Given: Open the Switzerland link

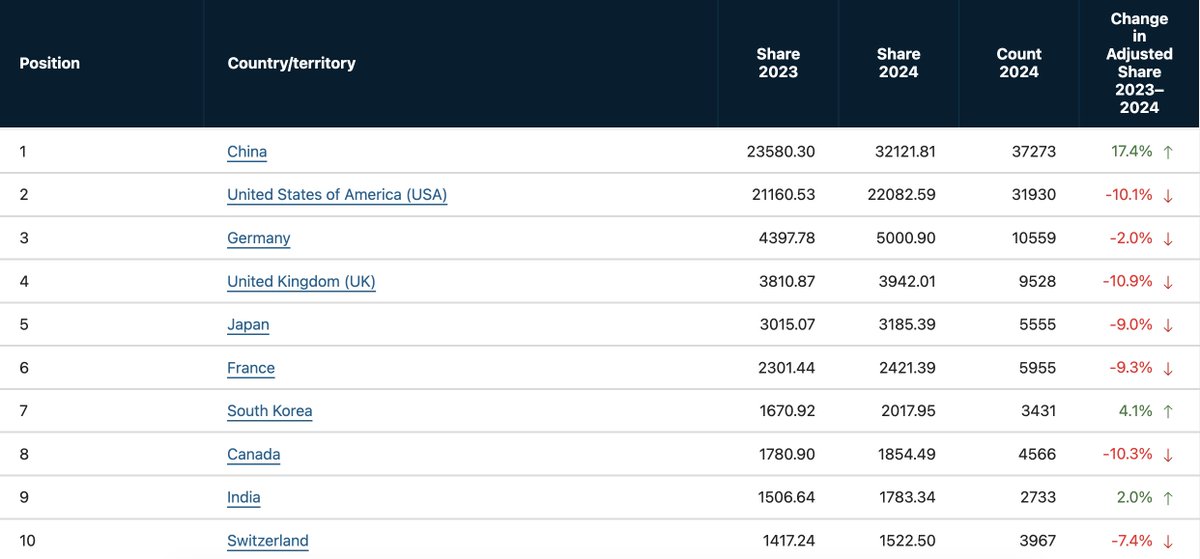Looking at the screenshot, I should click(268, 541).
